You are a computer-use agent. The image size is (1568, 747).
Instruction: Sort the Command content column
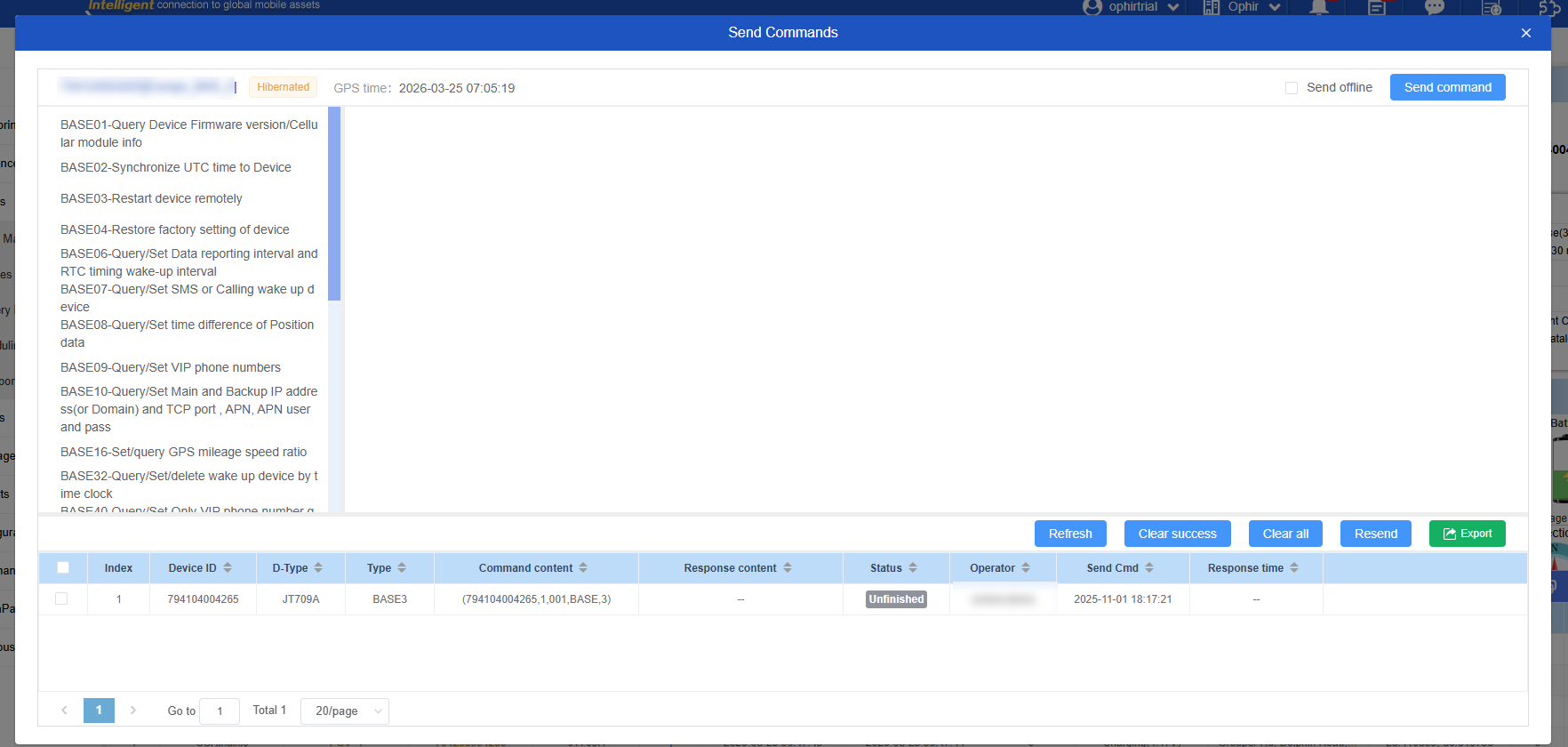click(x=583, y=568)
